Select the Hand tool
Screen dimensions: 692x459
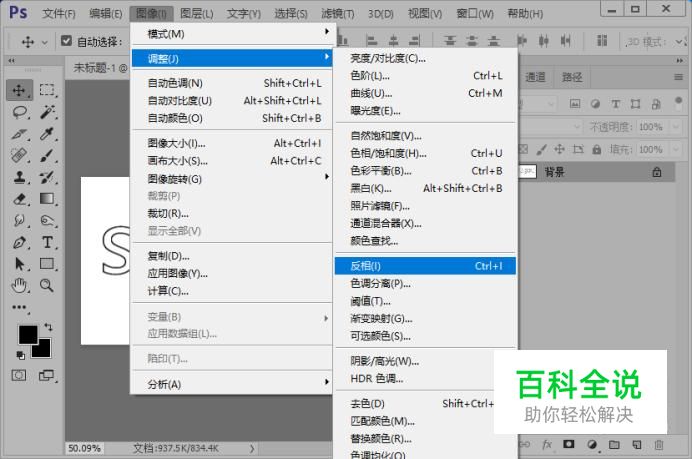(x=19, y=286)
